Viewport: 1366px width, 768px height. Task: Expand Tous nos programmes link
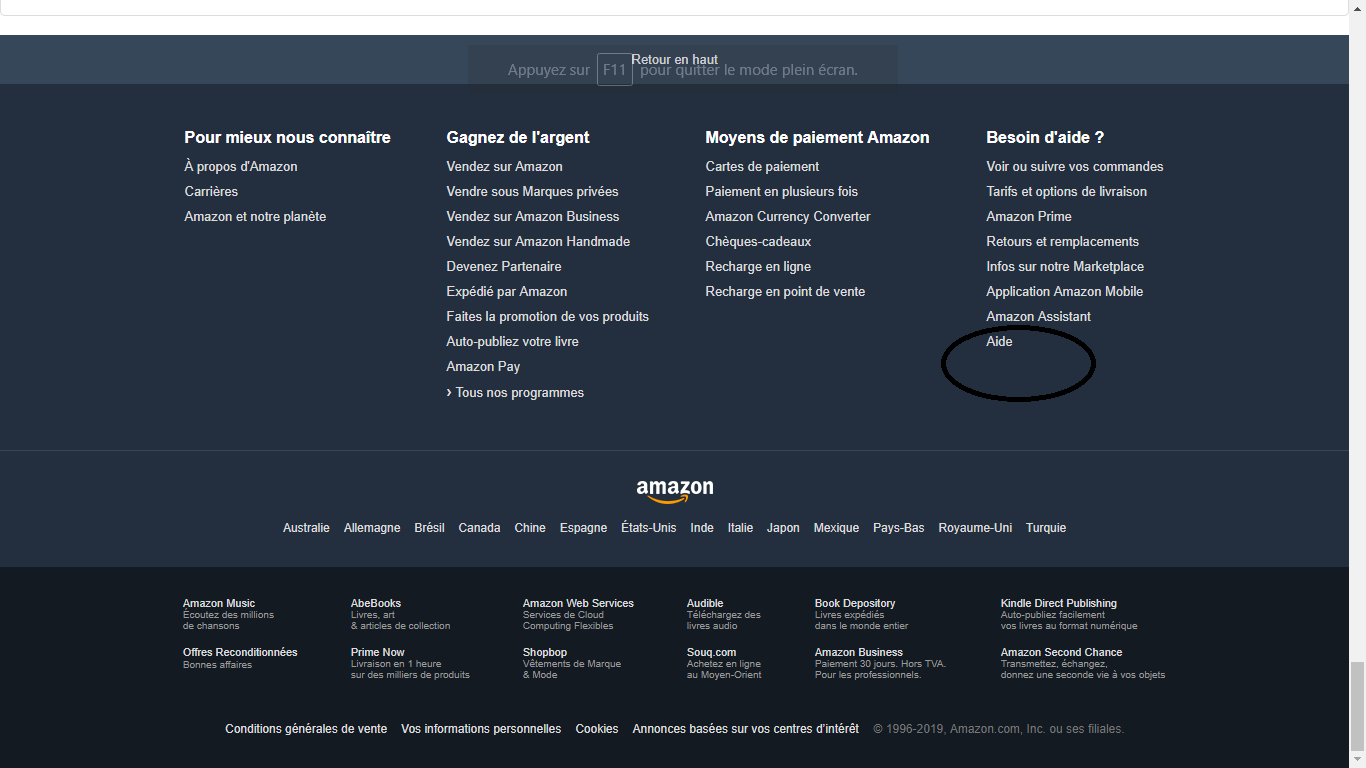click(519, 393)
